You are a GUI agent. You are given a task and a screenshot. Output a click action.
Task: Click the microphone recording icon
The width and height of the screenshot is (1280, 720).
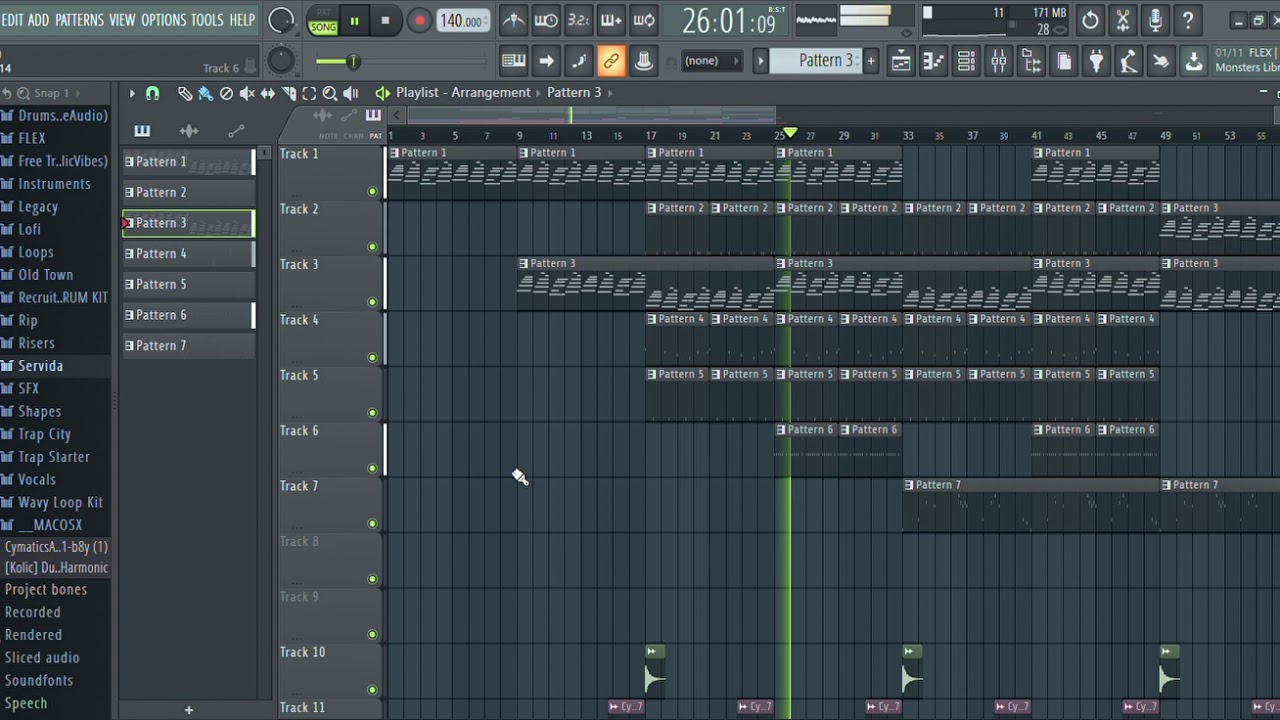(x=1155, y=20)
